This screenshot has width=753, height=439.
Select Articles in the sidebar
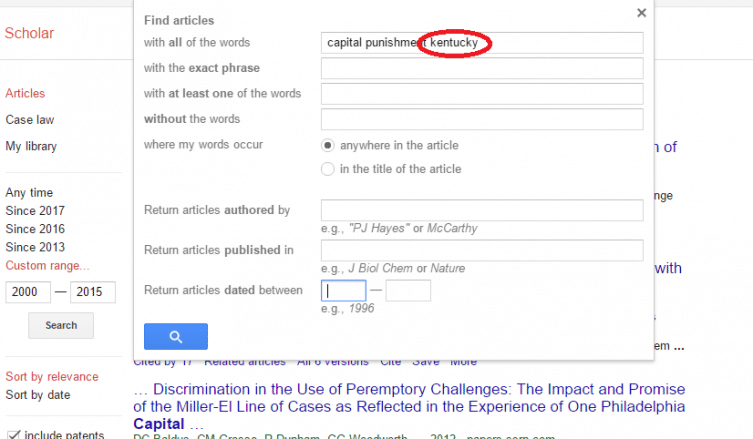25,93
